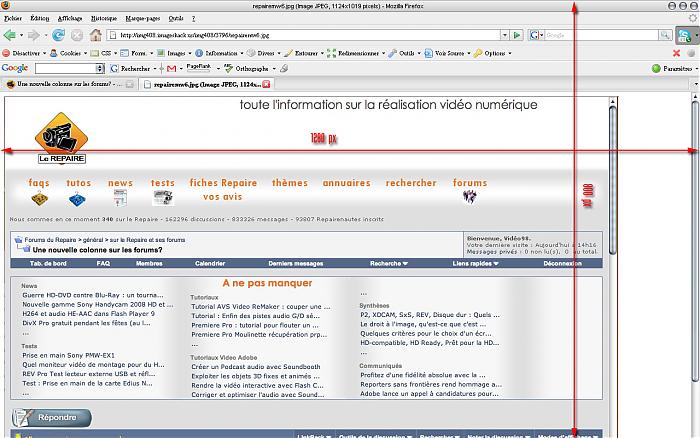This screenshot has height=438, width=700.
Task: Open the Back button history dropdown
Action: click(x=21, y=35)
